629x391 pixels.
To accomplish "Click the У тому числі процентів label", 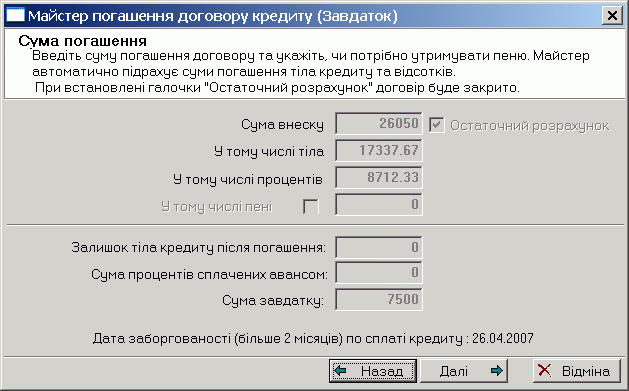I will pyautogui.click(x=248, y=179).
